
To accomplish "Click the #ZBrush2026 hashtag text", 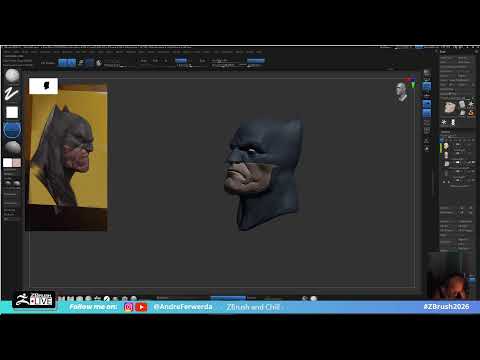I will pos(446,307).
